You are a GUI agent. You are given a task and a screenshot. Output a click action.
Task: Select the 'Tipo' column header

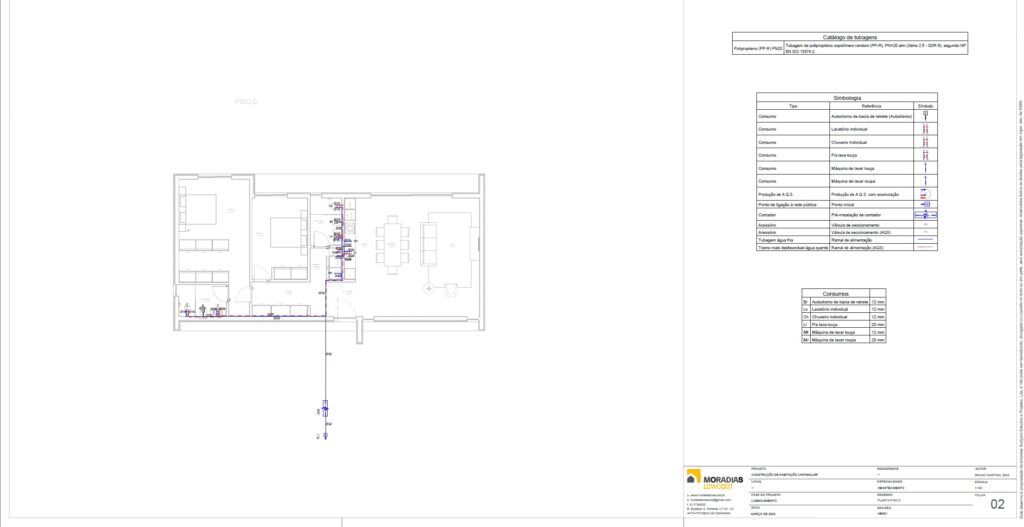(793, 105)
